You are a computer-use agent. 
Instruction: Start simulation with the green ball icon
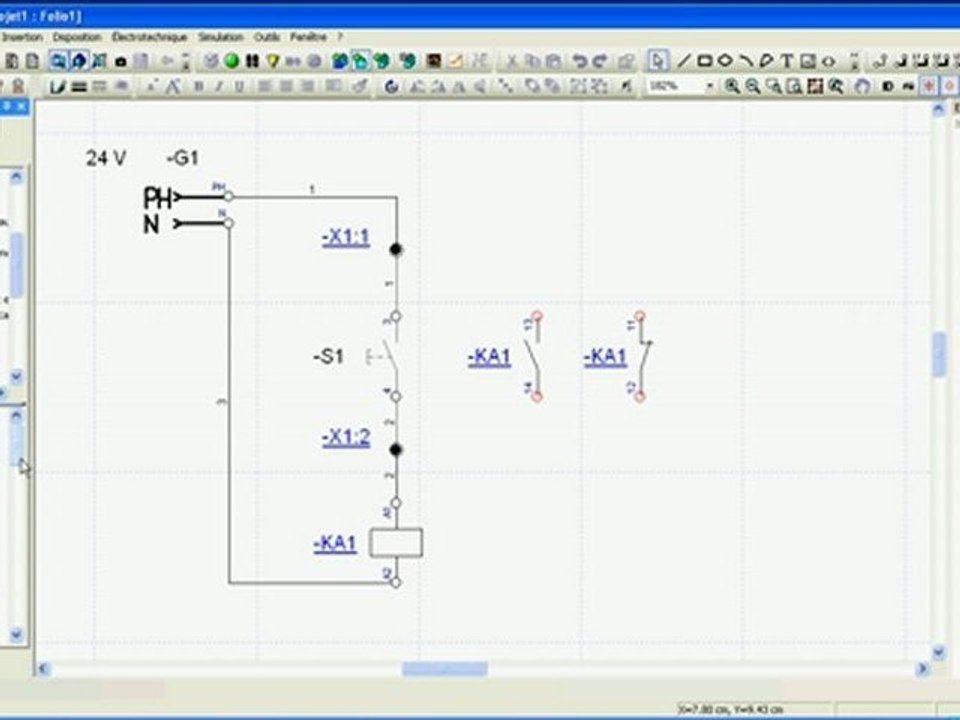231,61
